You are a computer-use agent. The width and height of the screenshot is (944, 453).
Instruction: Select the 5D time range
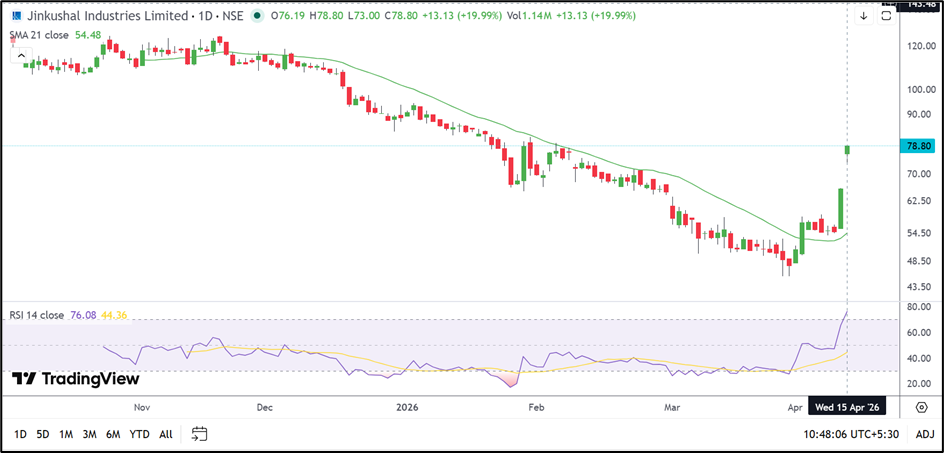pyautogui.click(x=43, y=434)
